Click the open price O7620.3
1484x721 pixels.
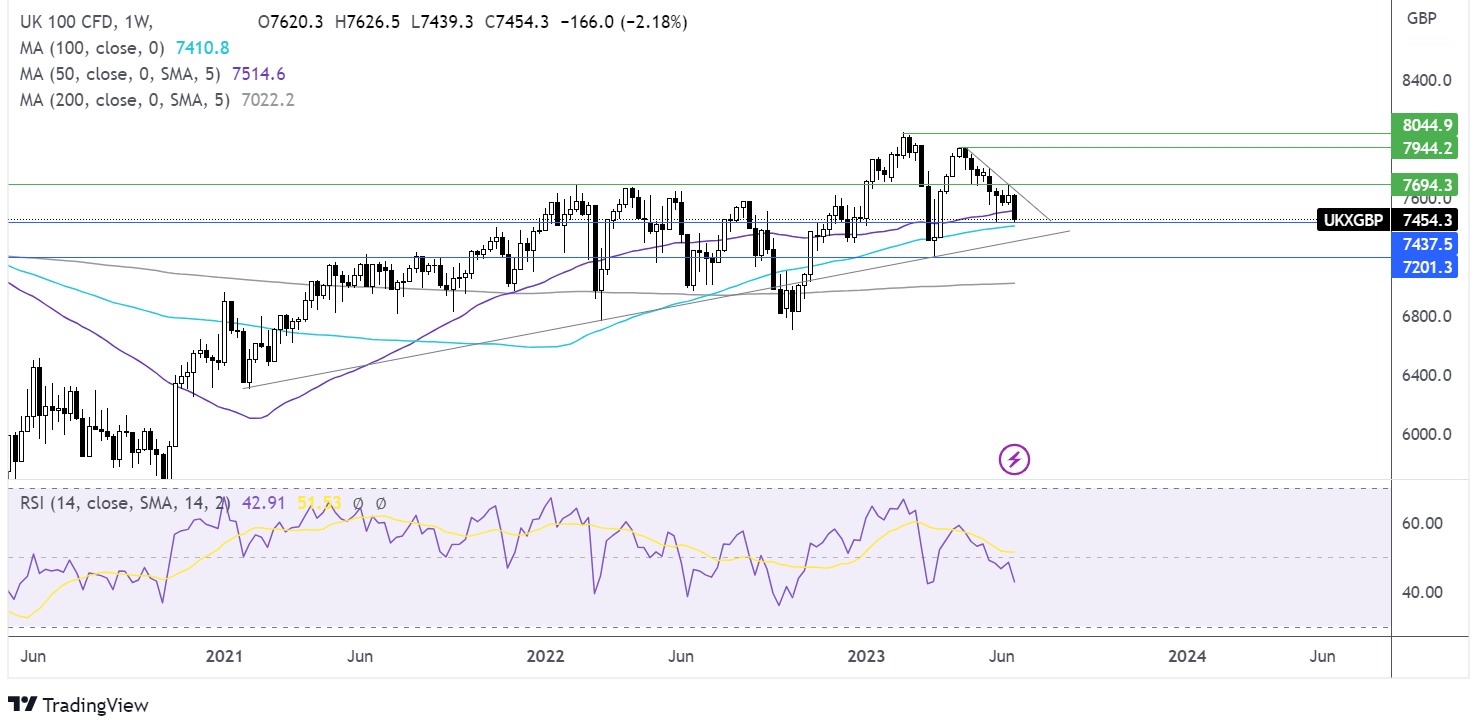tap(290, 22)
